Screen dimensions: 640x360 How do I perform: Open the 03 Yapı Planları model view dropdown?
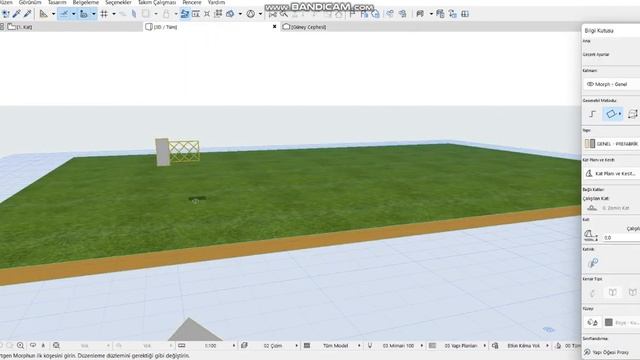pos(460,346)
